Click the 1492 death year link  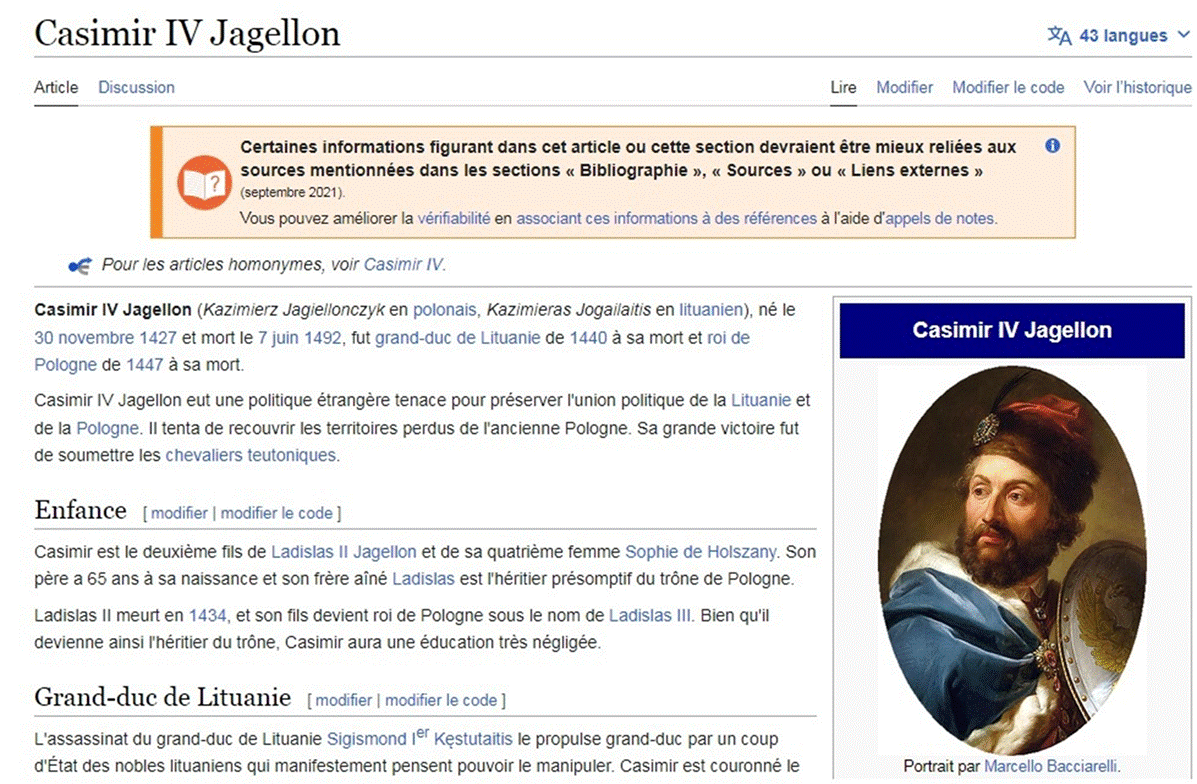[322, 337]
